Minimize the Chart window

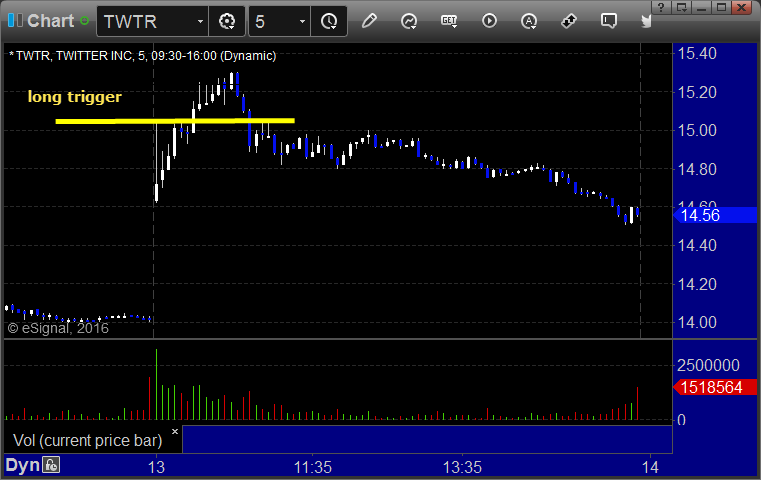pos(701,7)
